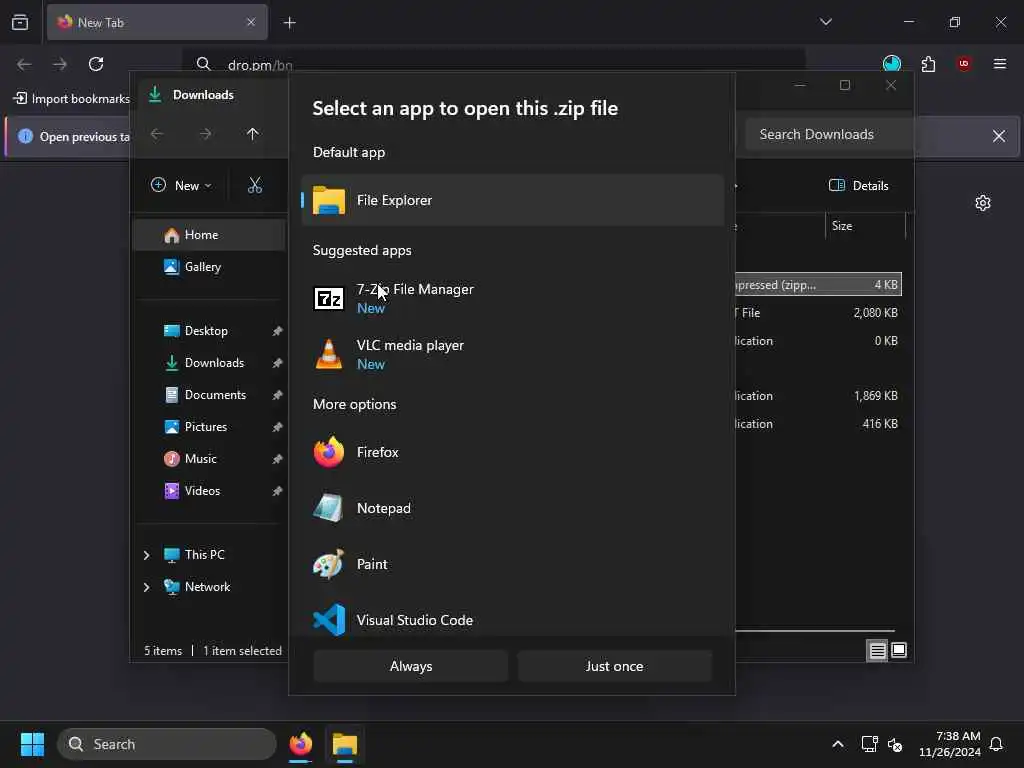Open Downloads quick access folder
The height and width of the screenshot is (768, 1024).
click(209, 362)
